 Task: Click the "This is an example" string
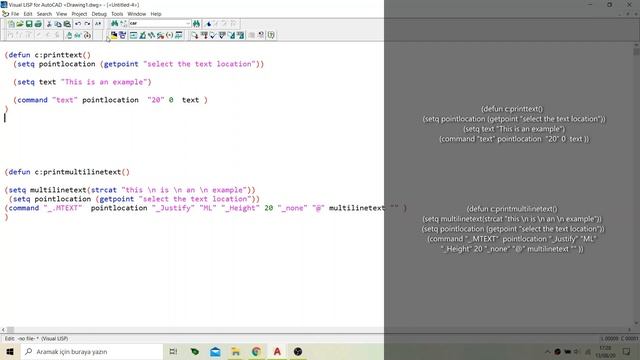(x=104, y=82)
